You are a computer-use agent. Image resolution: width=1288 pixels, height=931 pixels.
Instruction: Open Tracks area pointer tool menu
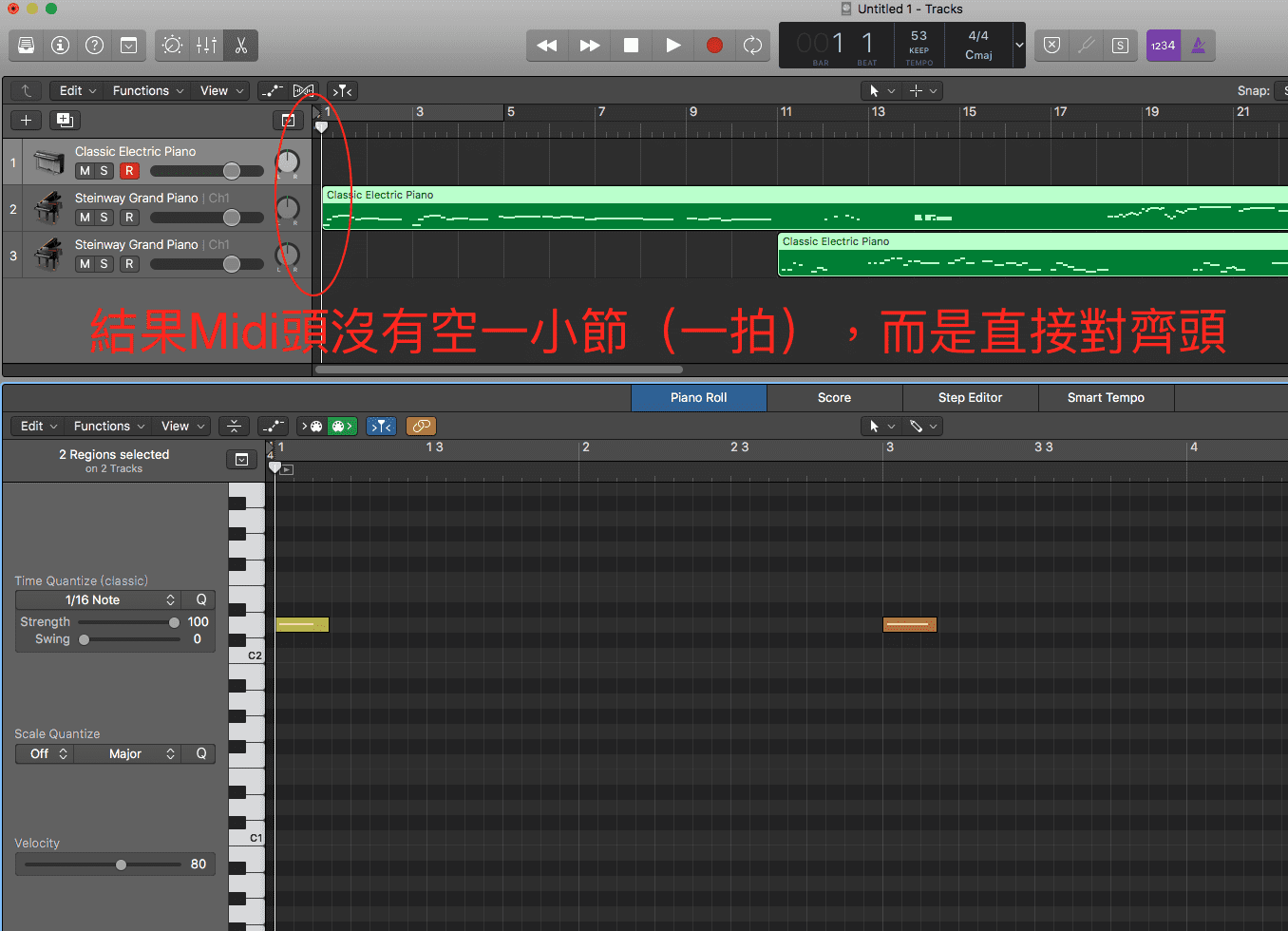tap(880, 90)
